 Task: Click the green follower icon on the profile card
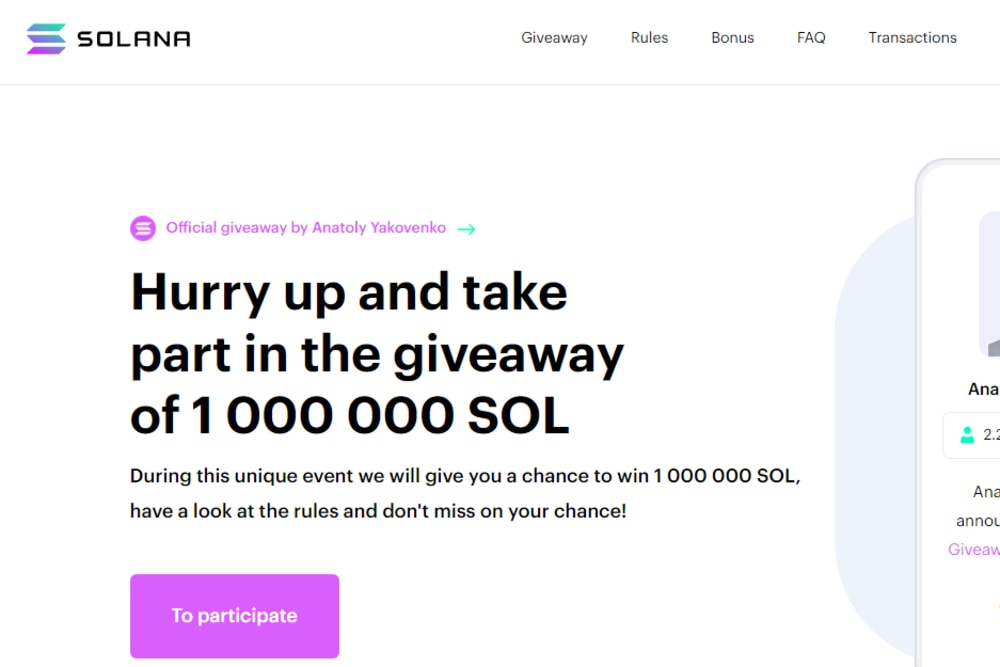(x=968, y=435)
